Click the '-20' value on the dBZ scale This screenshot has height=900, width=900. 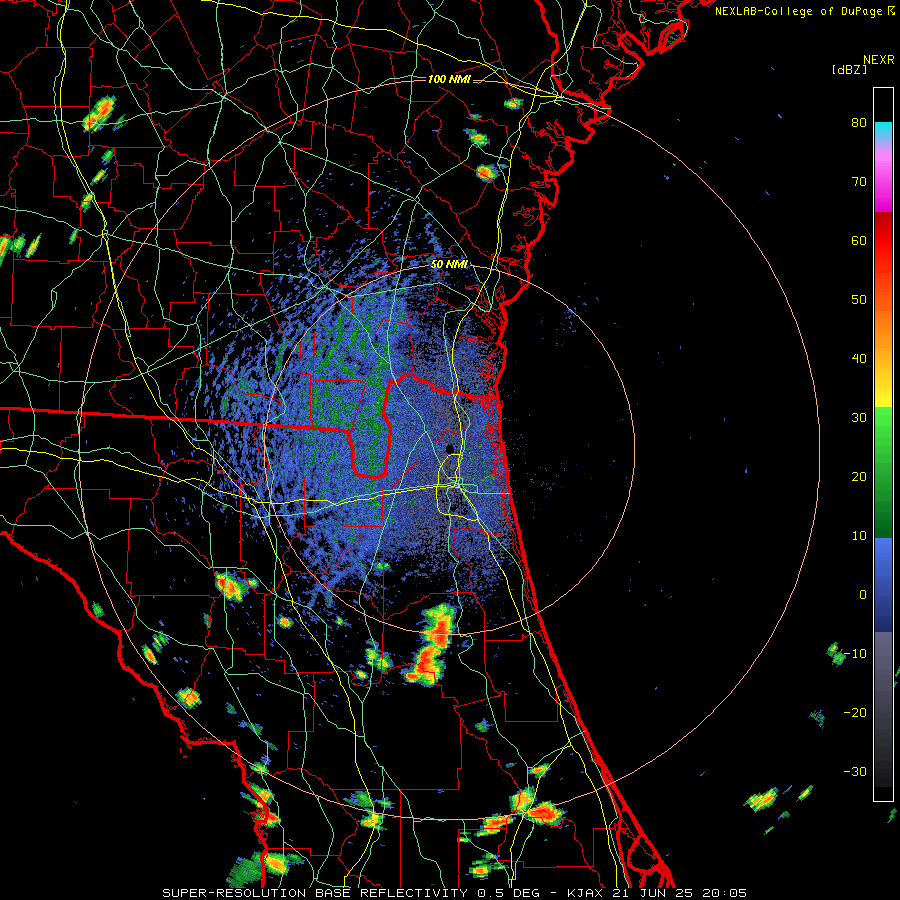tap(855, 713)
